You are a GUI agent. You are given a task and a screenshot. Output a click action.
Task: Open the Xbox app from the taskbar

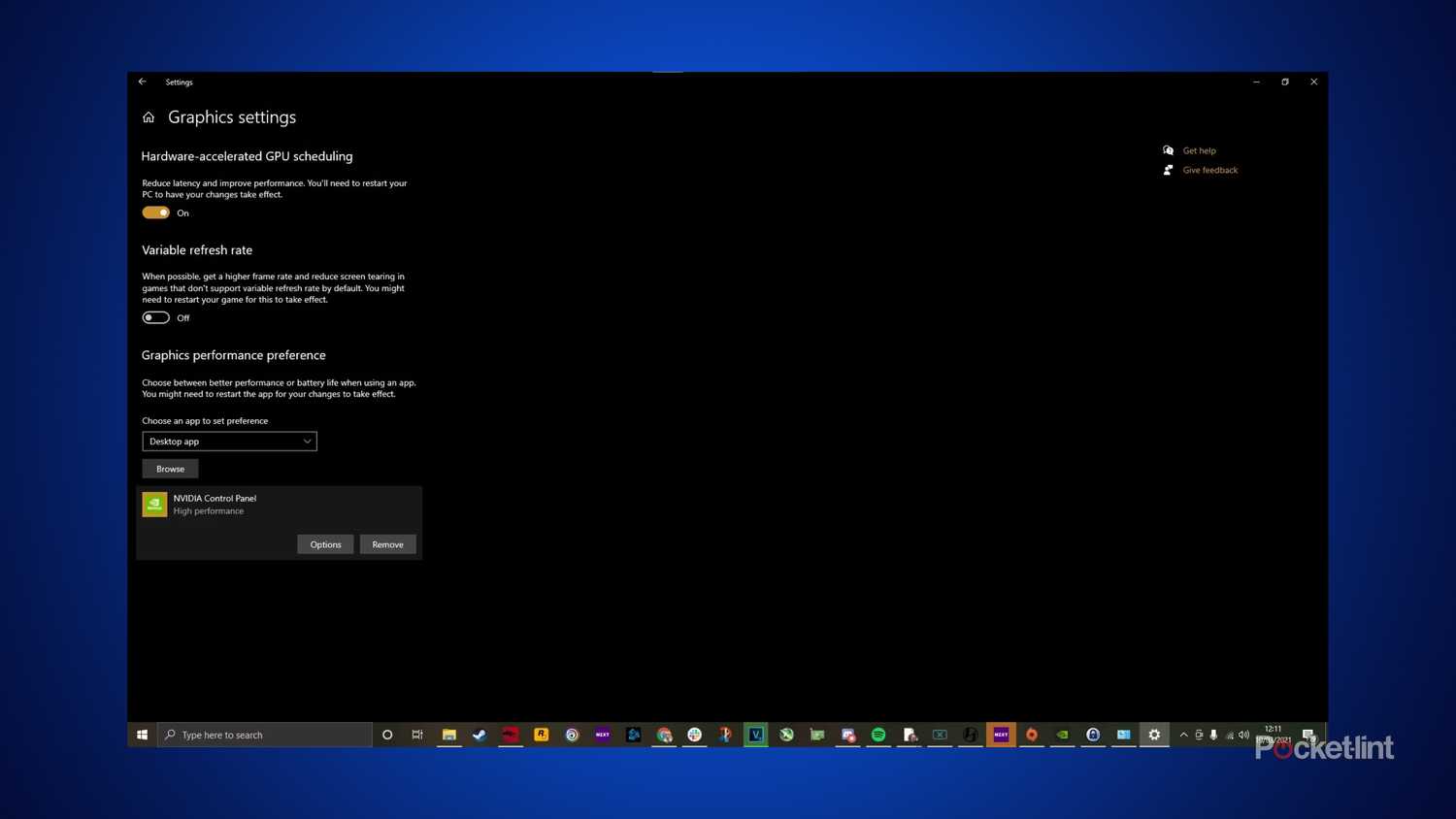[786, 735]
